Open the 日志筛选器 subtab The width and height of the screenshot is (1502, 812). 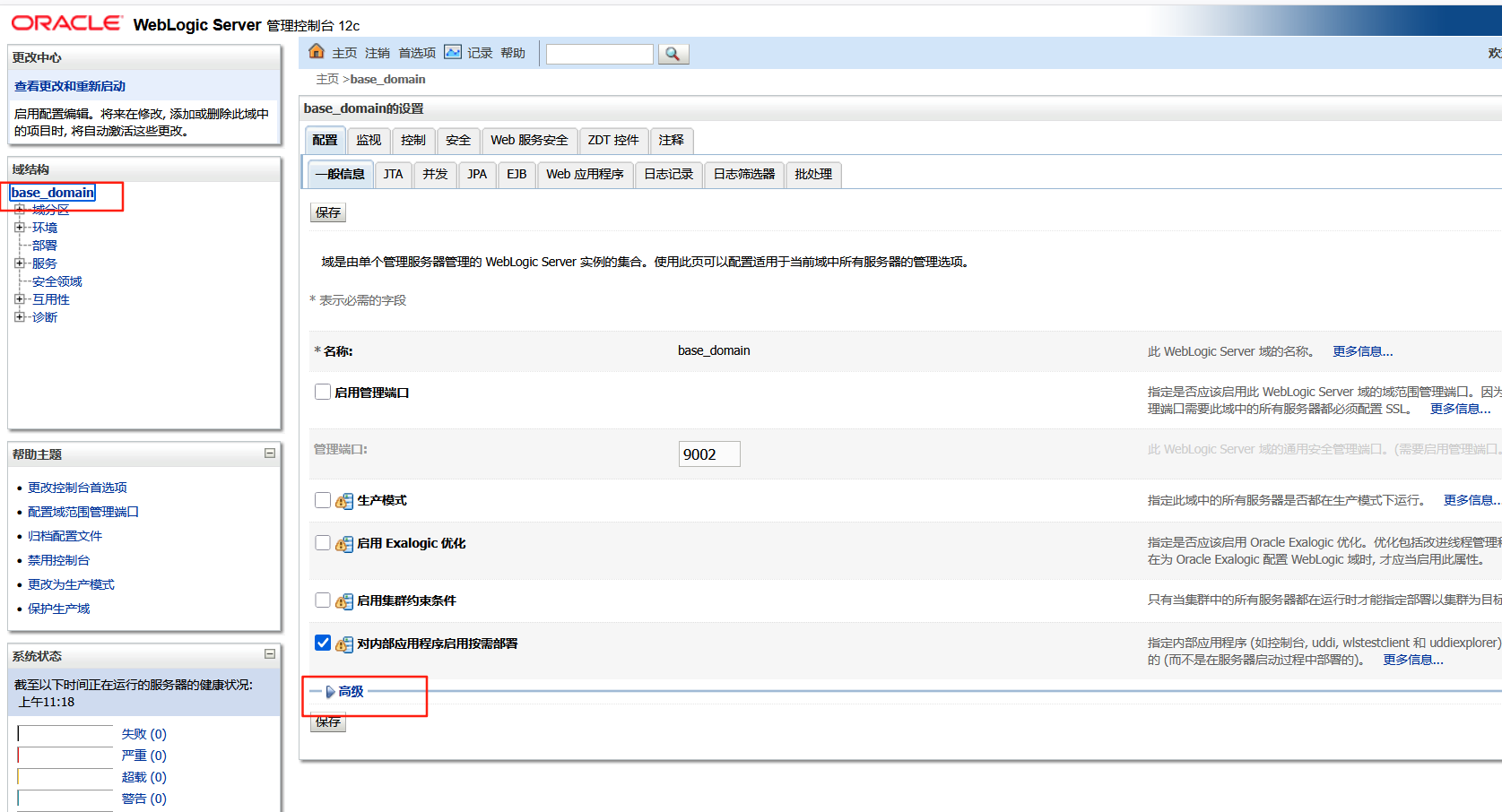744,175
